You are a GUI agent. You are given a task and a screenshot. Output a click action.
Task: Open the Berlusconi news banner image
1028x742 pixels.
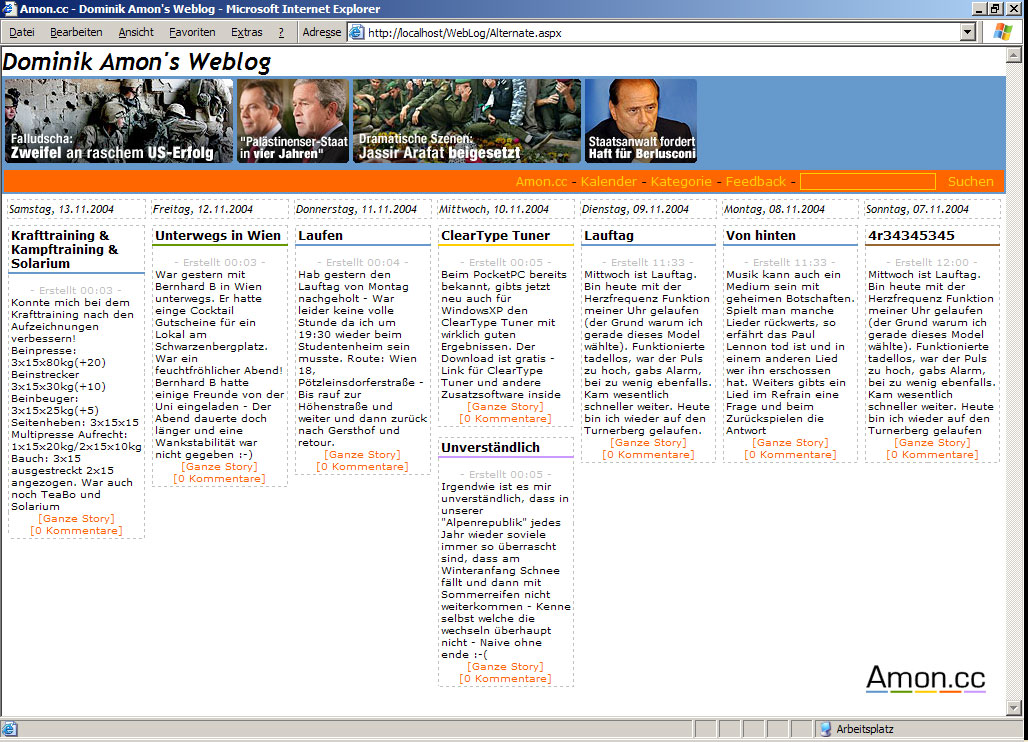(x=641, y=121)
